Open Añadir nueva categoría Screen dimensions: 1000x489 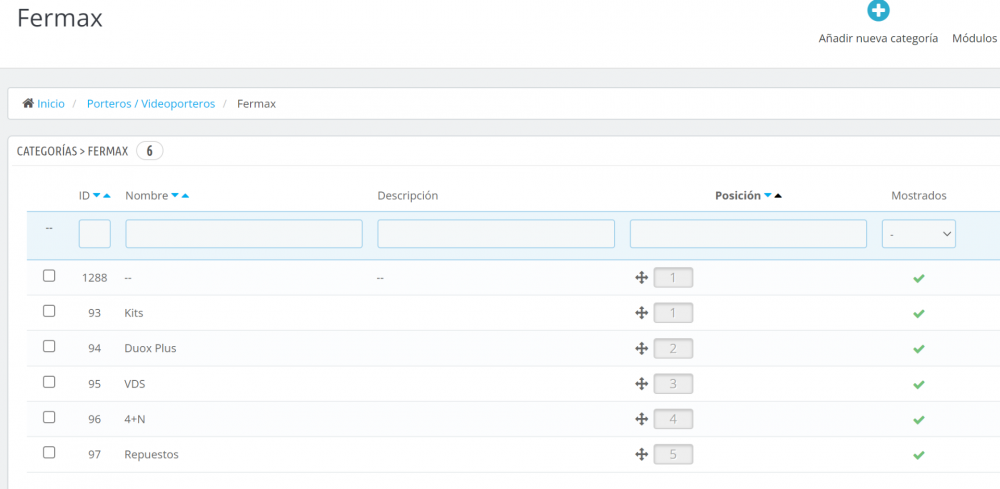878,38
